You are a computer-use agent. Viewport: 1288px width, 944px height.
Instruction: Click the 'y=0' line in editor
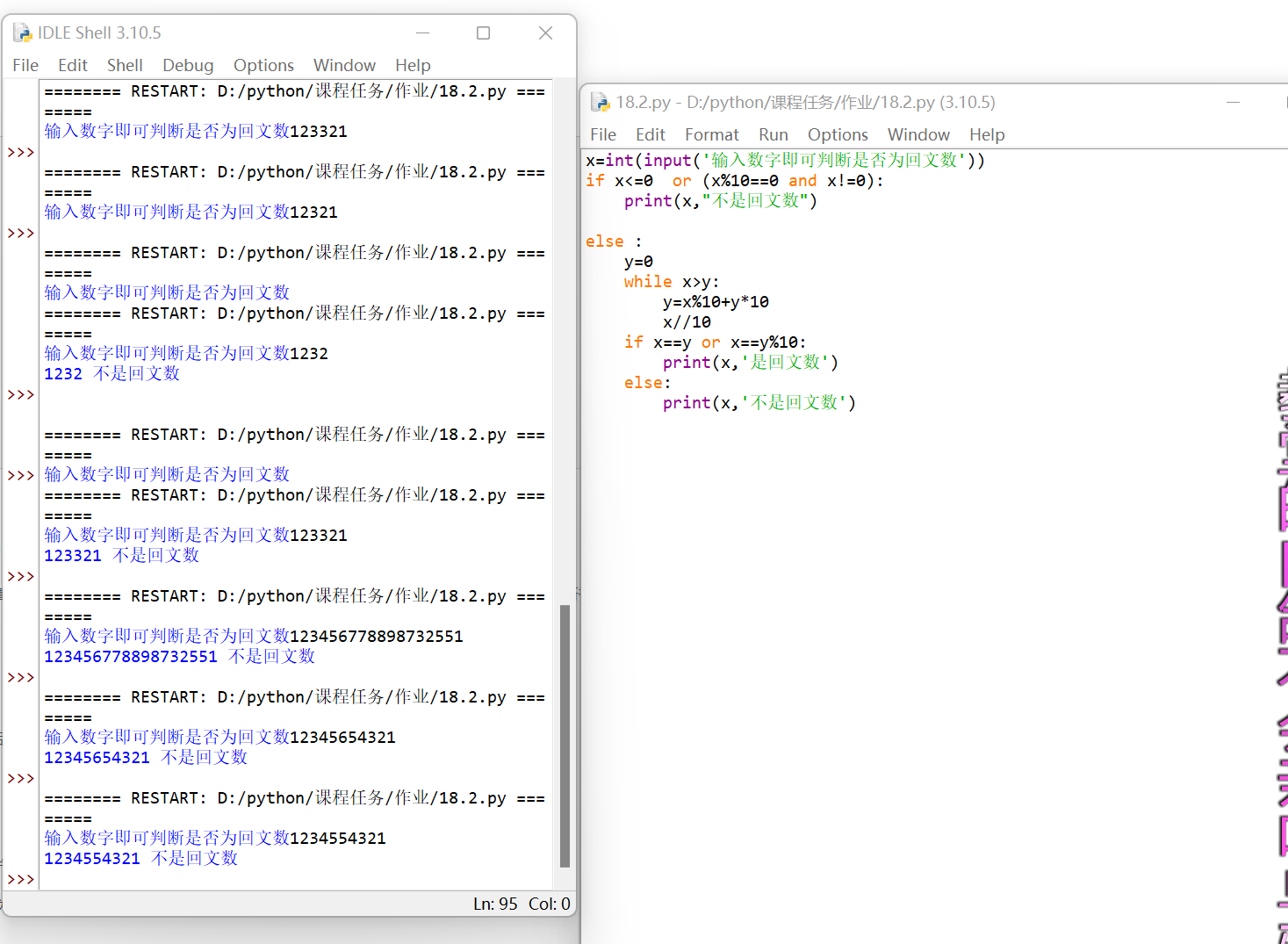[638, 261]
